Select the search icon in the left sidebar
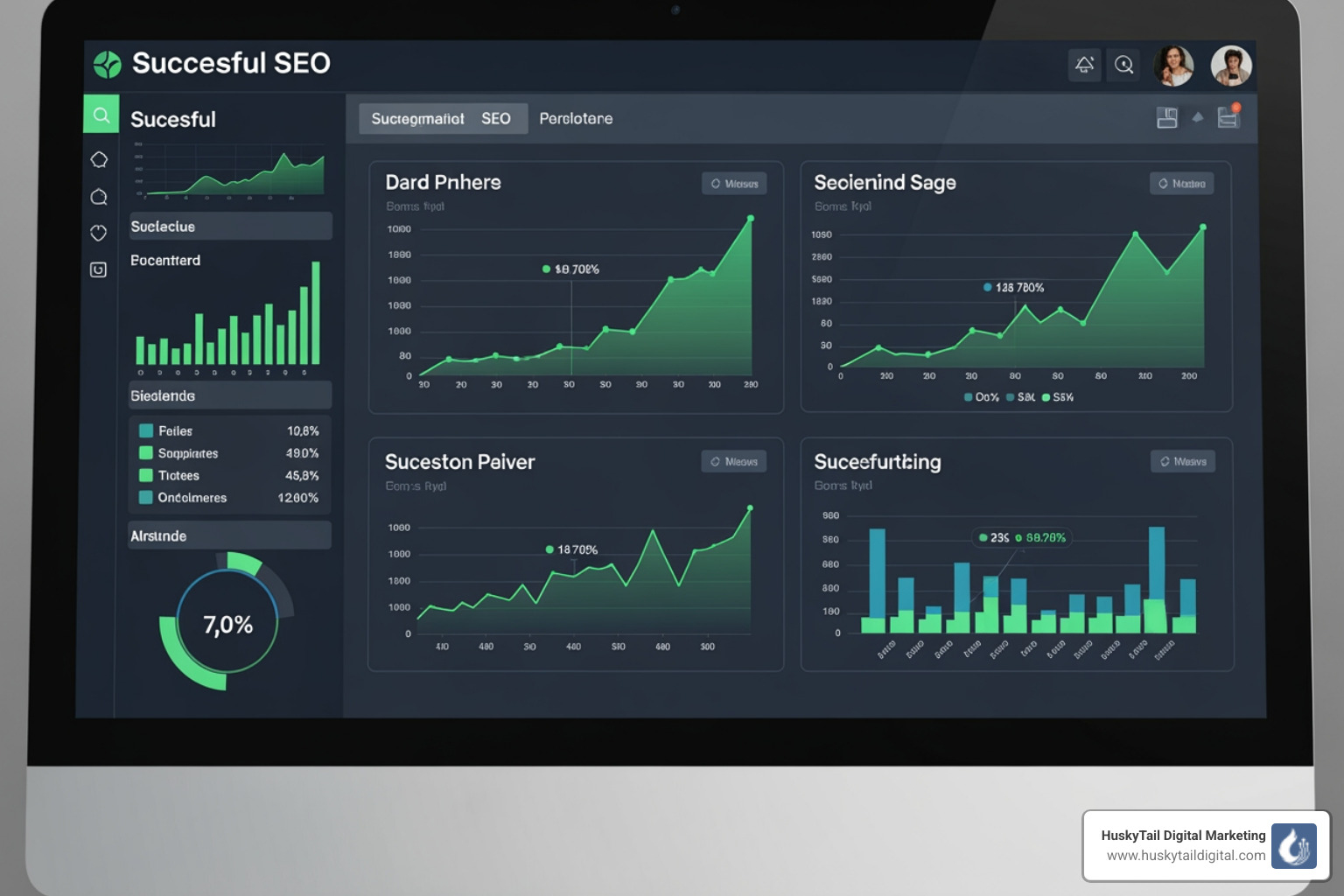 100,114
